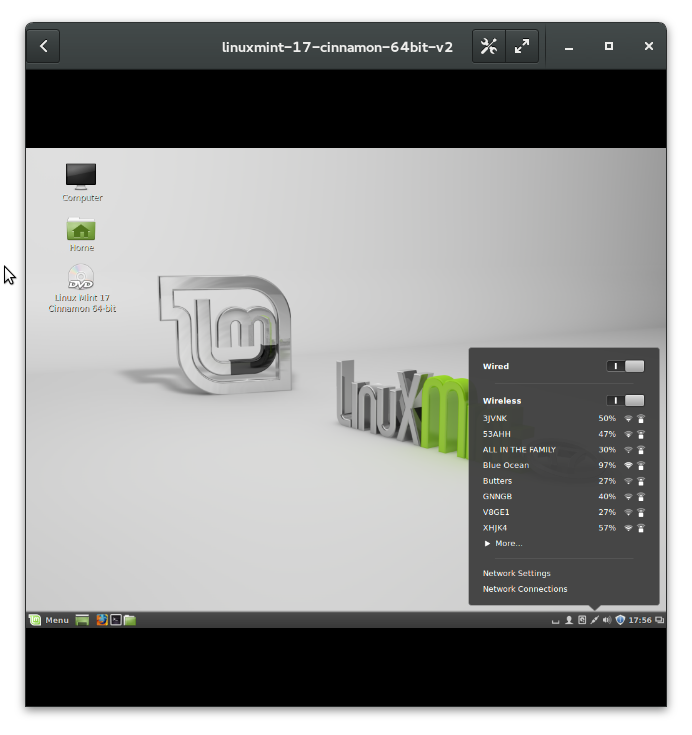Switch the VM to fullscreen view

tap(522, 46)
